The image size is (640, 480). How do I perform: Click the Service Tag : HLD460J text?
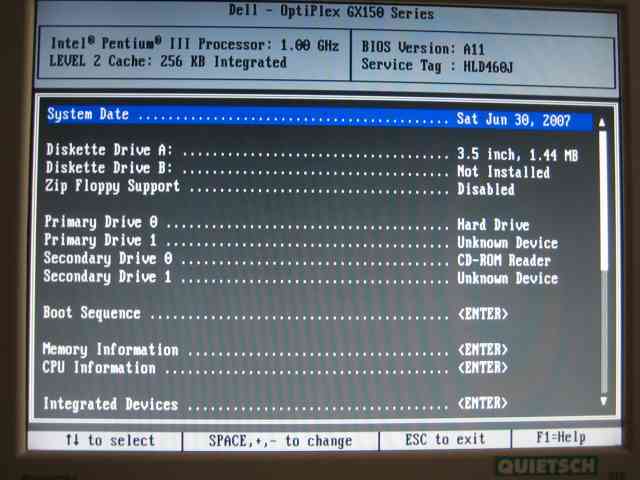click(437, 66)
